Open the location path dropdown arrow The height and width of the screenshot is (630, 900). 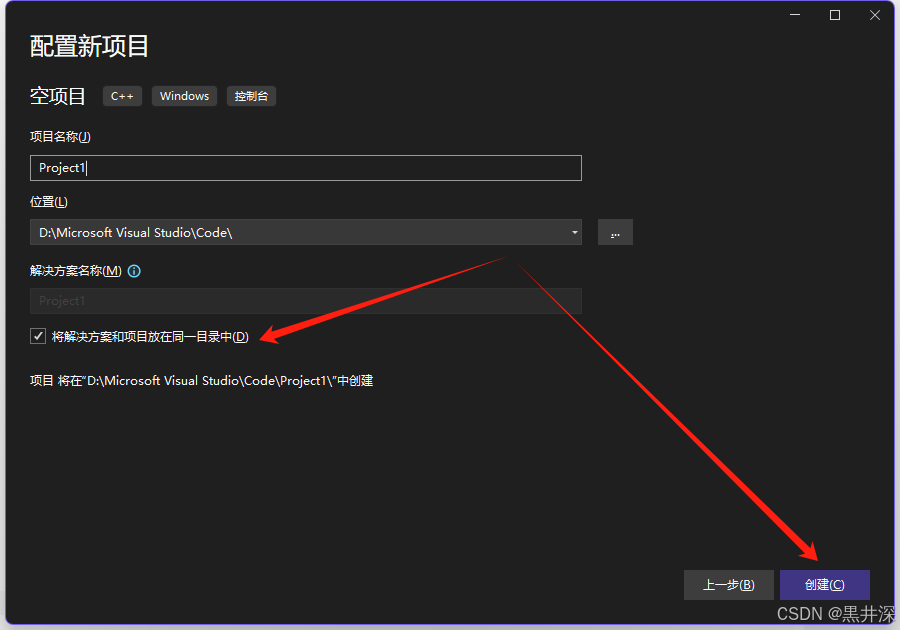[574, 232]
